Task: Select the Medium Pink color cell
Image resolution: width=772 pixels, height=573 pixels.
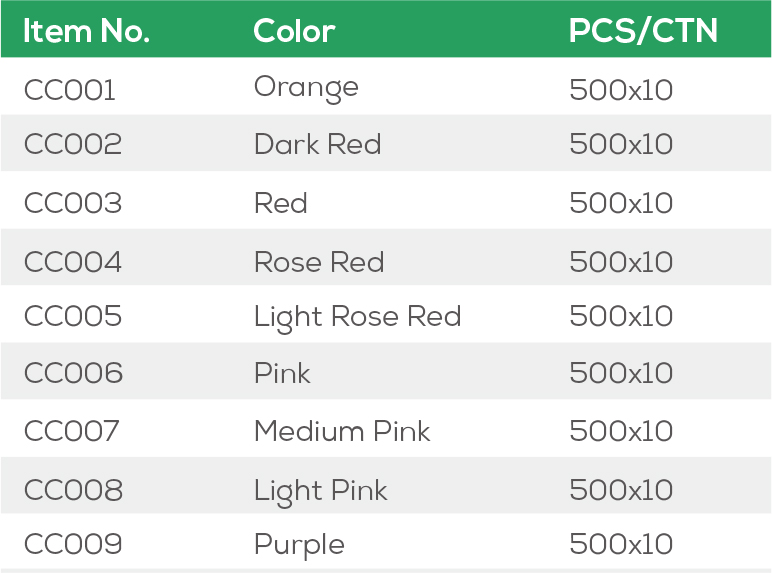Action: coord(342,431)
